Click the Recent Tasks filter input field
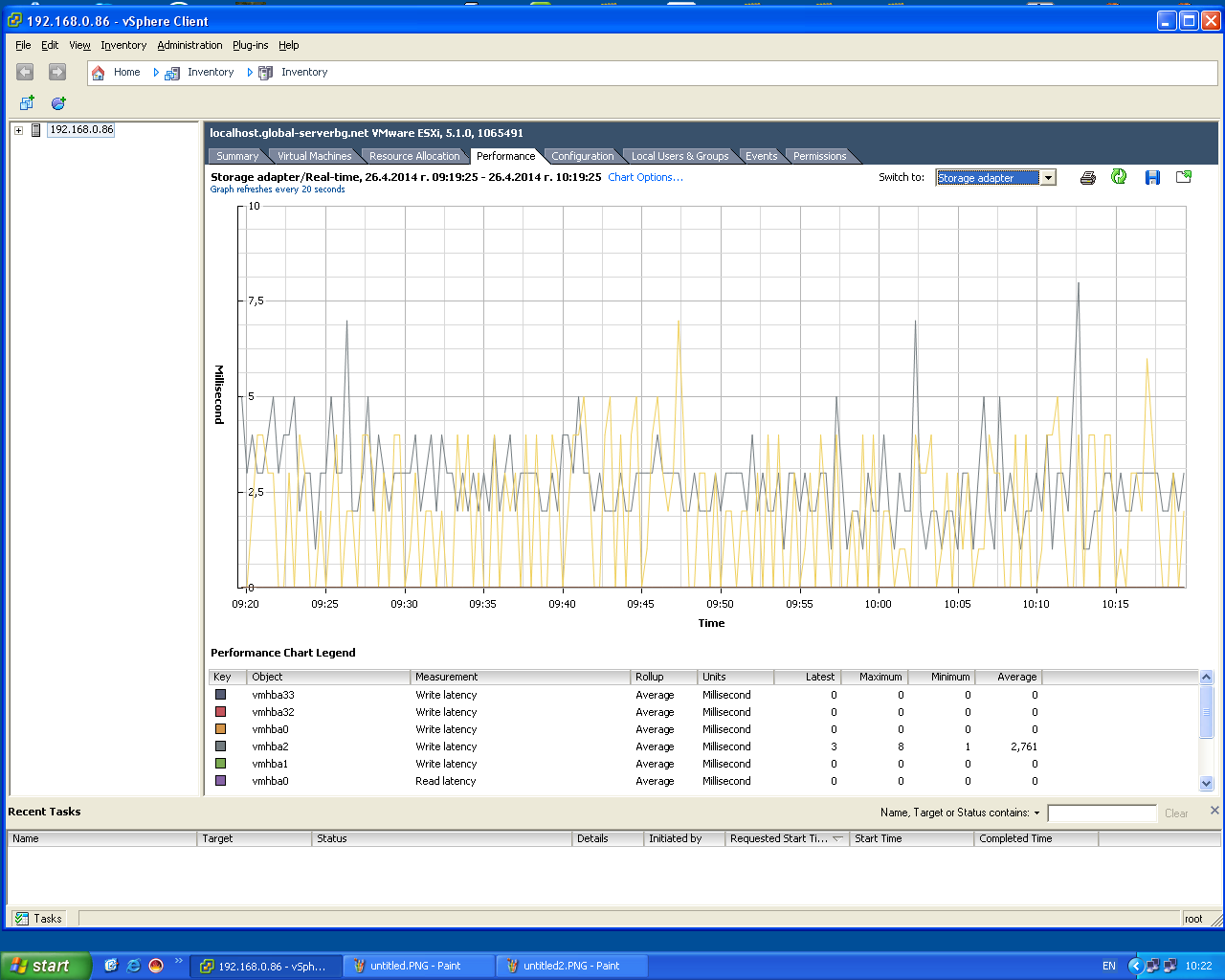The height and width of the screenshot is (980, 1225). pos(1102,813)
